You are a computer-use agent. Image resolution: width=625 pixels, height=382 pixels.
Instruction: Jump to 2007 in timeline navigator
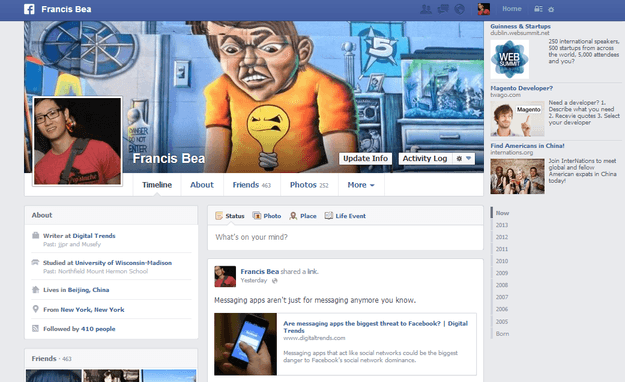(502, 297)
